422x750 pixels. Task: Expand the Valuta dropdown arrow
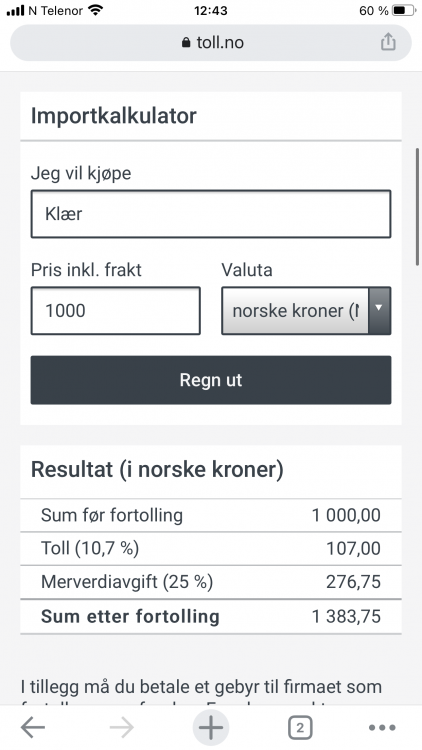pyautogui.click(x=379, y=310)
